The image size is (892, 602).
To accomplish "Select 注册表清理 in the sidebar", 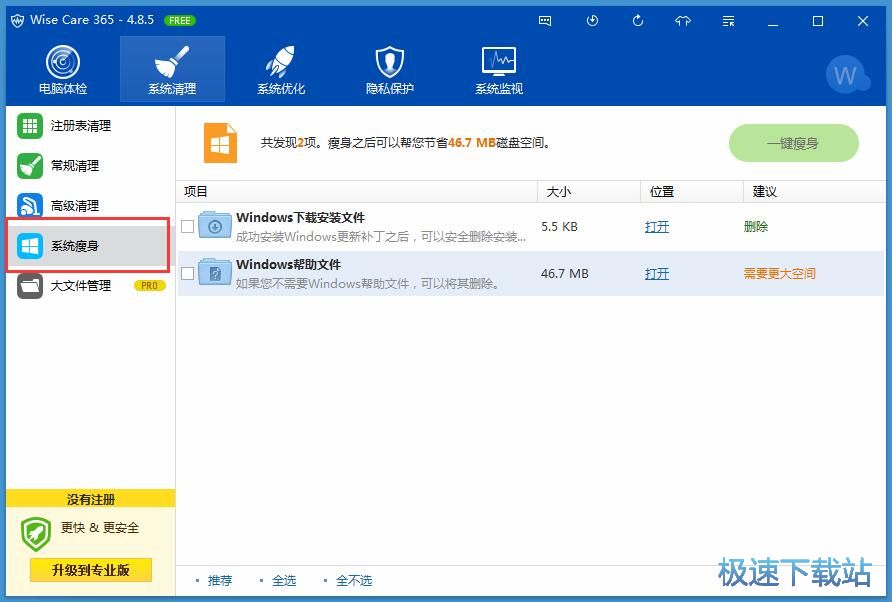I will coord(88,126).
